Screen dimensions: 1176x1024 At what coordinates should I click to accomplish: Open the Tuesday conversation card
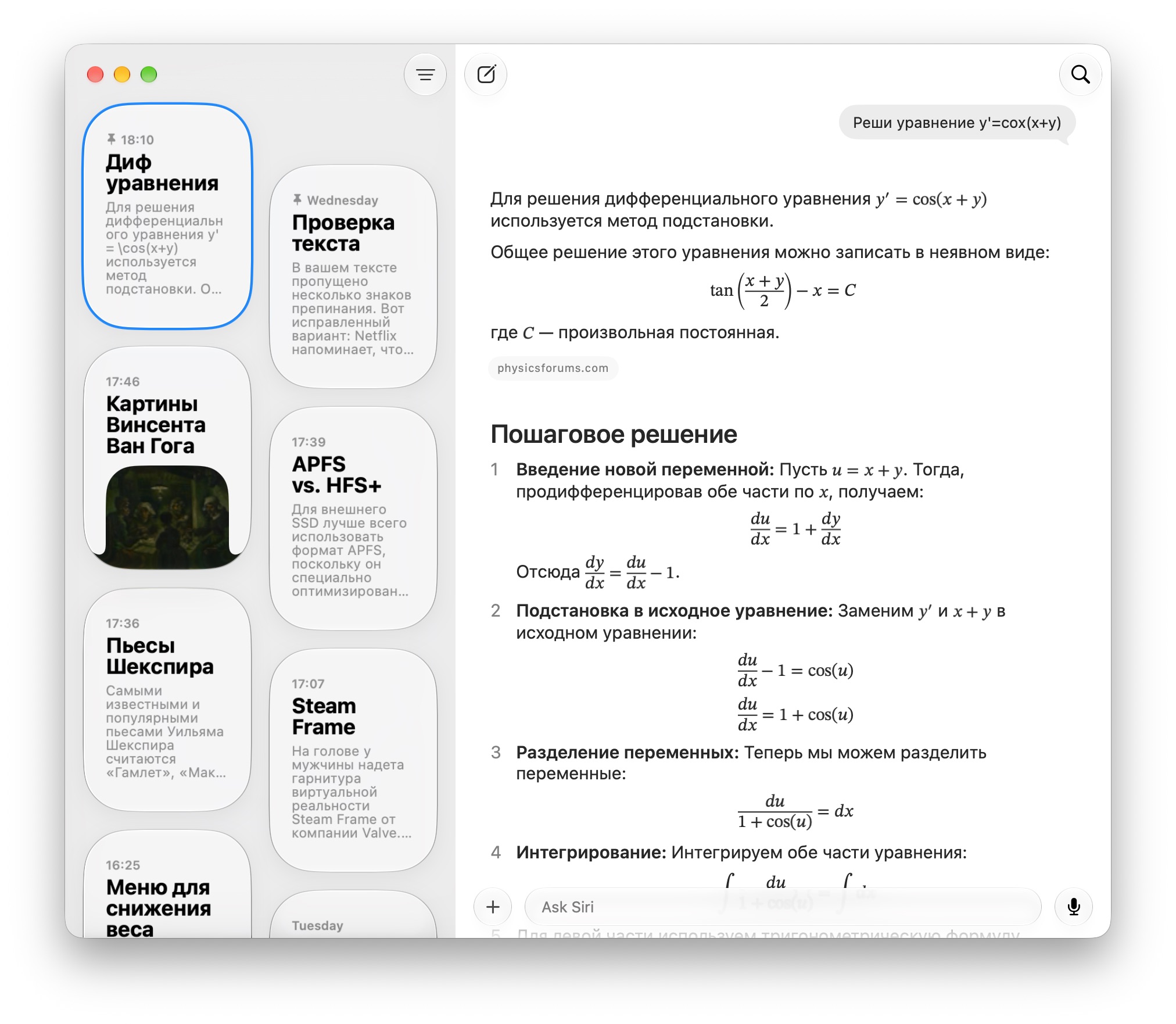pyautogui.click(x=353, y=915)
